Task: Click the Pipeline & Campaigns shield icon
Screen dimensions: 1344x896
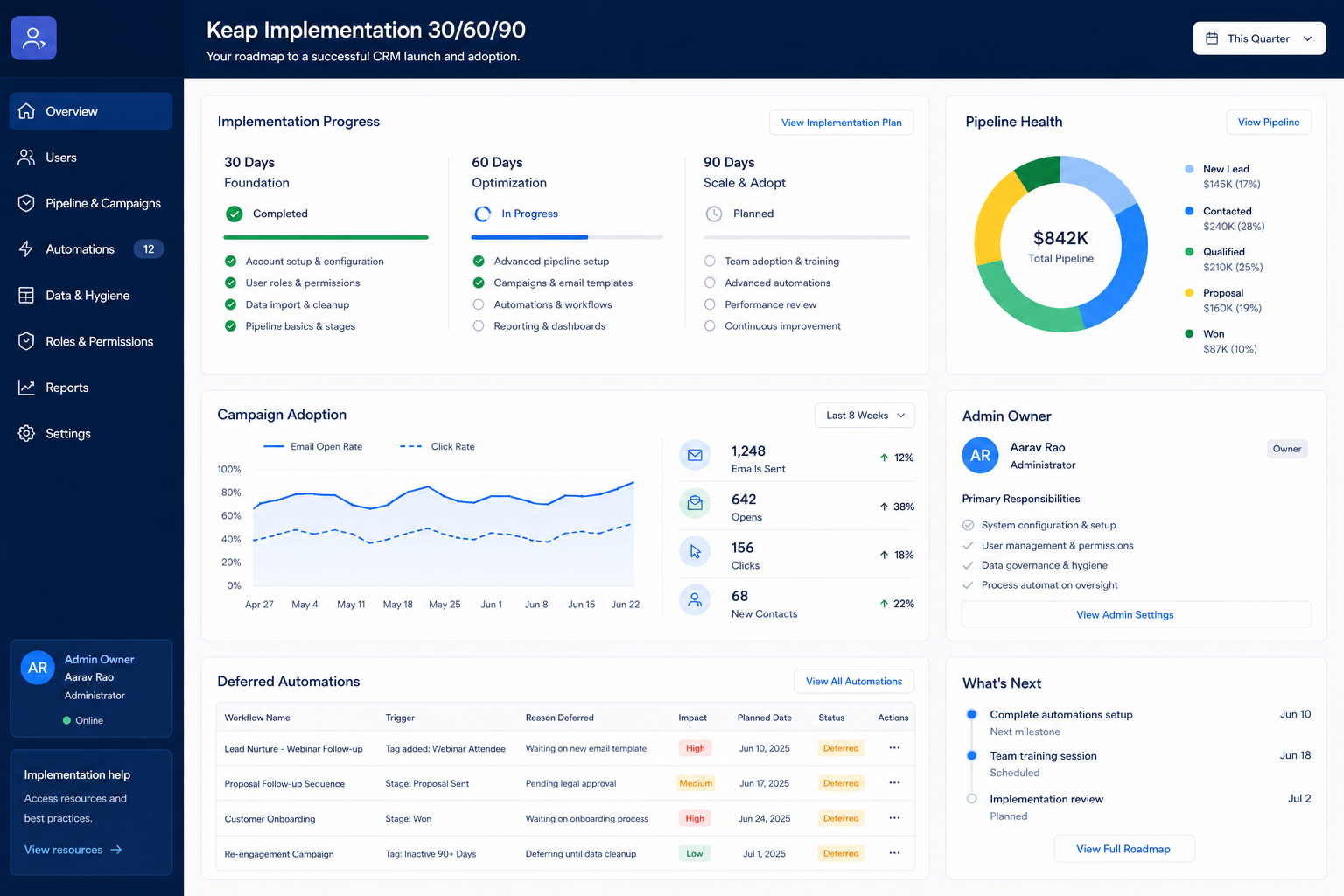Action: point(26,203)
